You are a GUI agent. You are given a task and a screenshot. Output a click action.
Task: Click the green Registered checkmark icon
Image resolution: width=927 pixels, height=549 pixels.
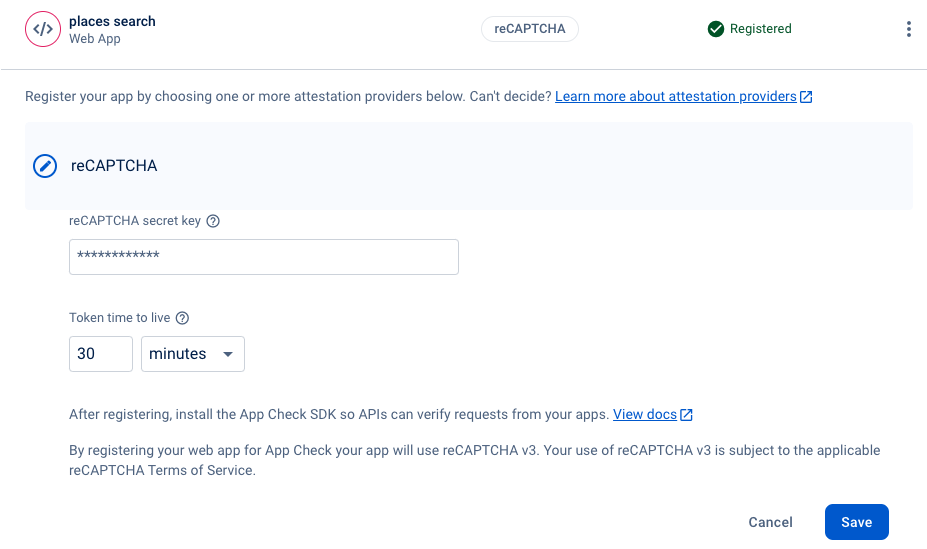coord(715,29)
